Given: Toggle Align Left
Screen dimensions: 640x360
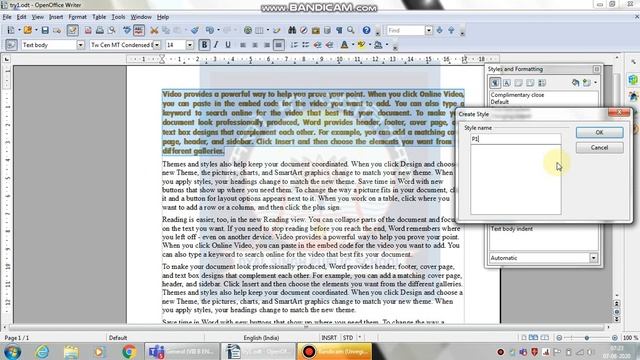Looking at the screenshot, I should (x=243, y=45).
